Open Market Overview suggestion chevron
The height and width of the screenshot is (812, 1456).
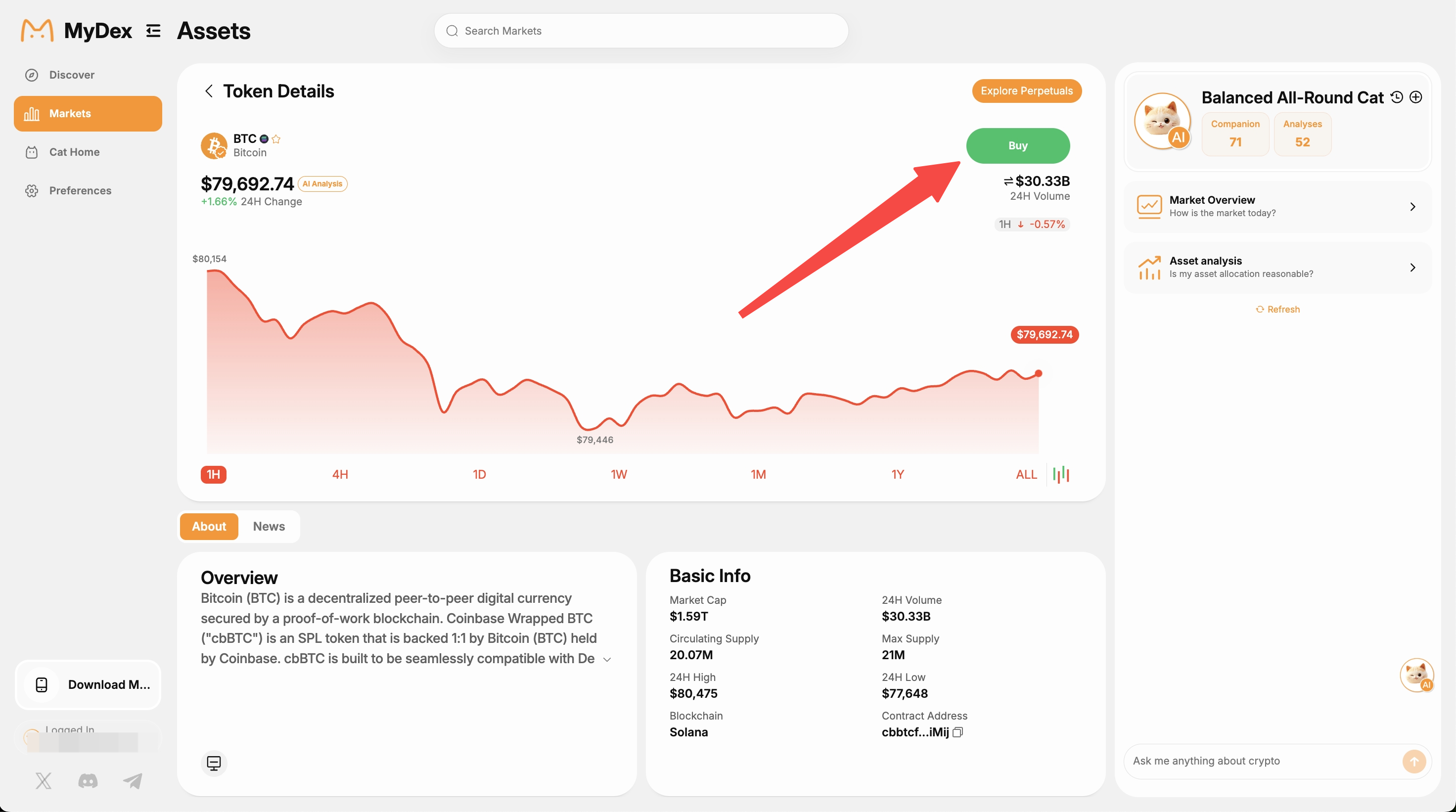click(1412, 207)
